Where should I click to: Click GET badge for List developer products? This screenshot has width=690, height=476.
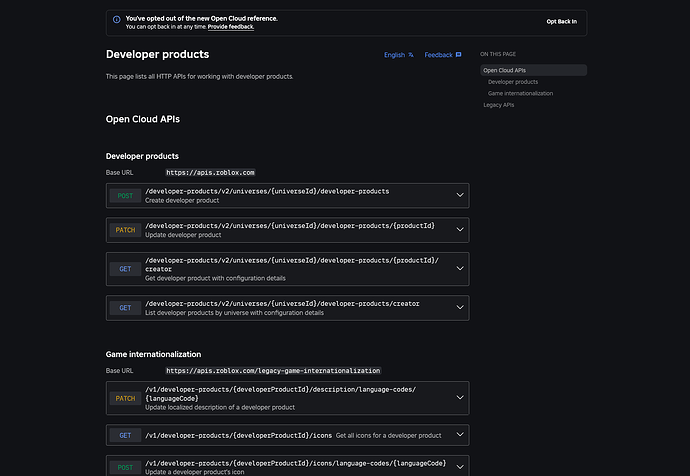[x=125, y=308]
